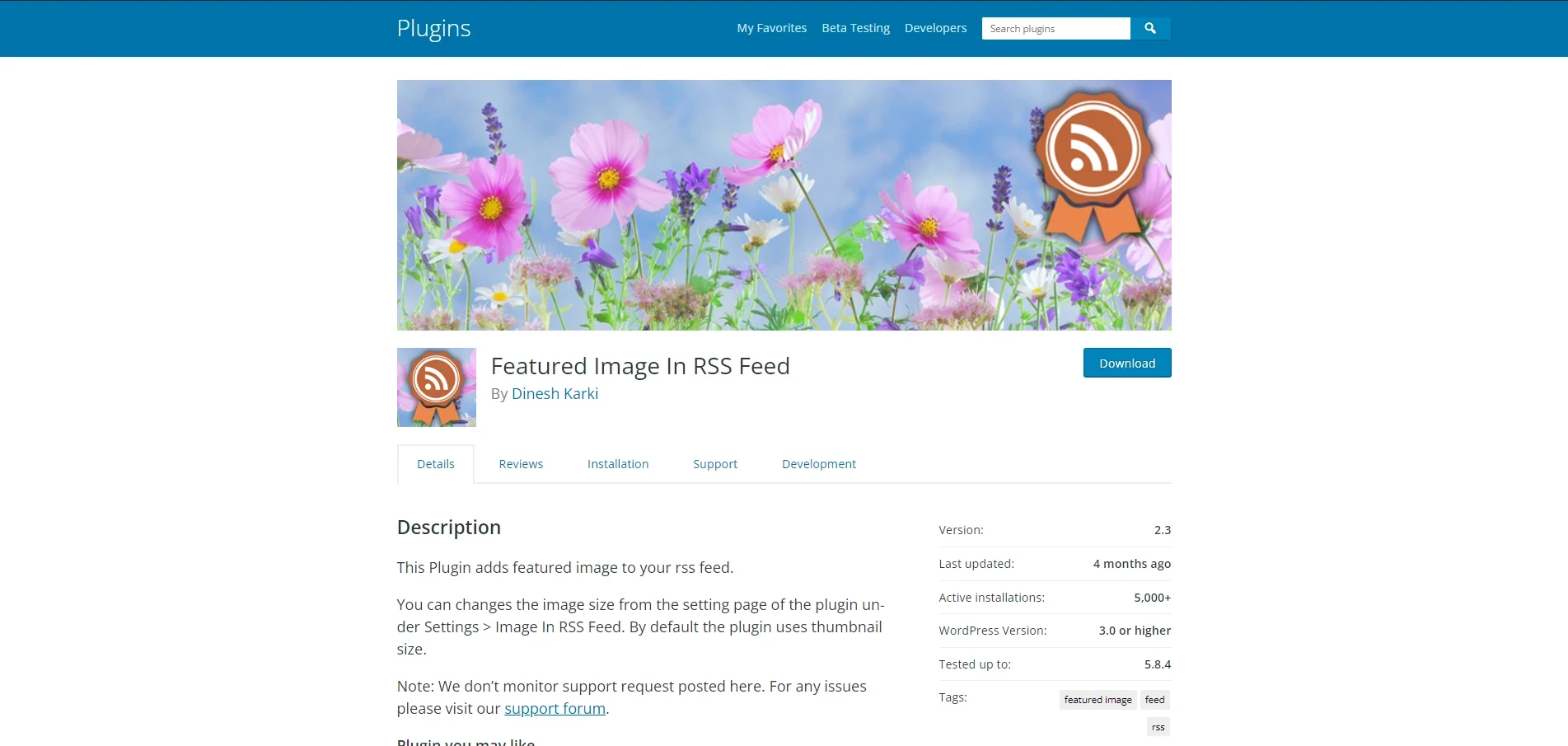Image resolution: width=1568 pixels, height=746 pixels.
Task: Click the featured image tag
Action: (x=1098, y=699)
